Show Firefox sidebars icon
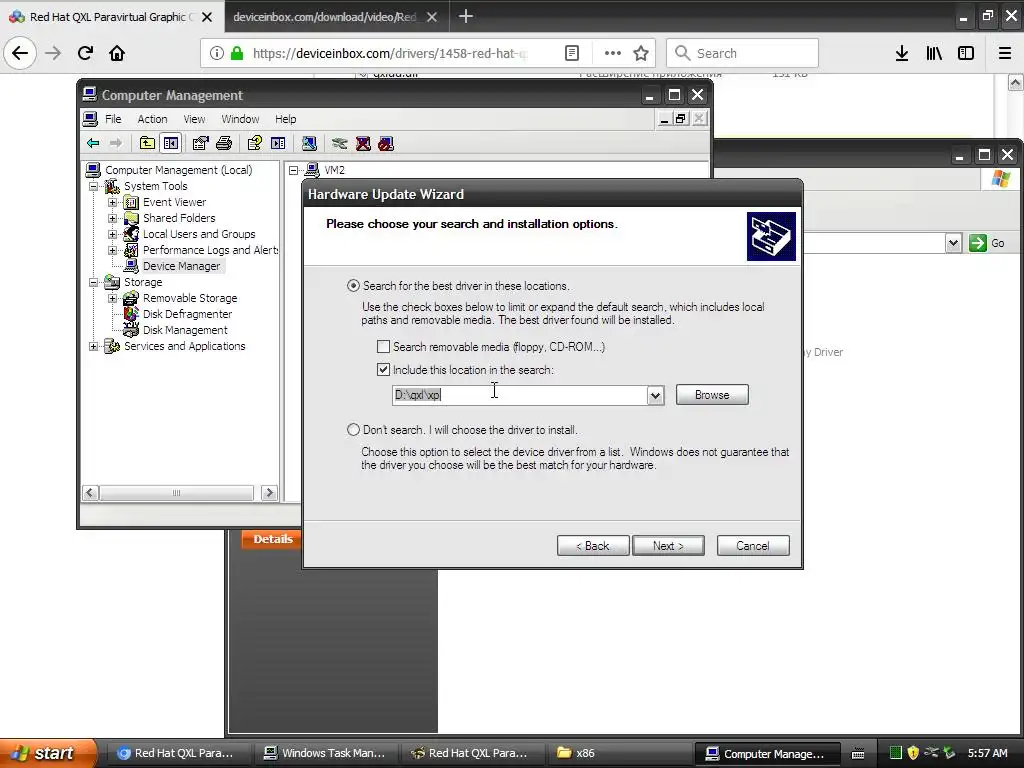1024x768 pixels. (966, 53)
